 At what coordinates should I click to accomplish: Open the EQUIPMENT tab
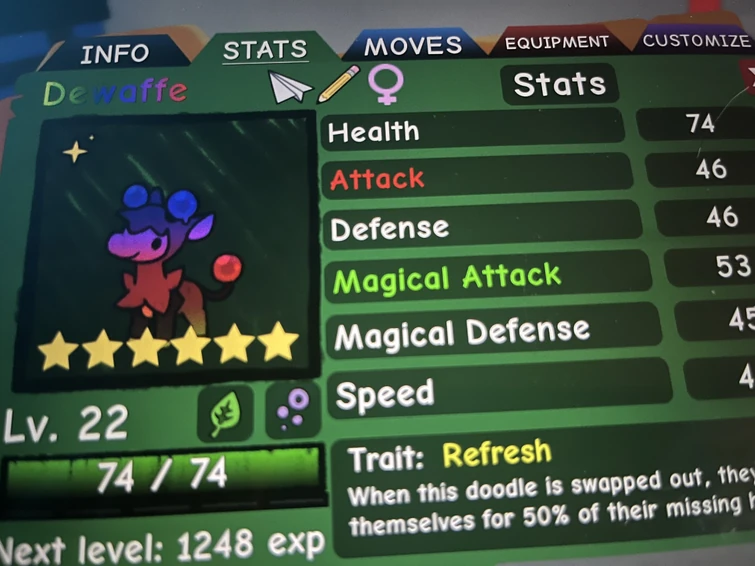click(557, 42)
